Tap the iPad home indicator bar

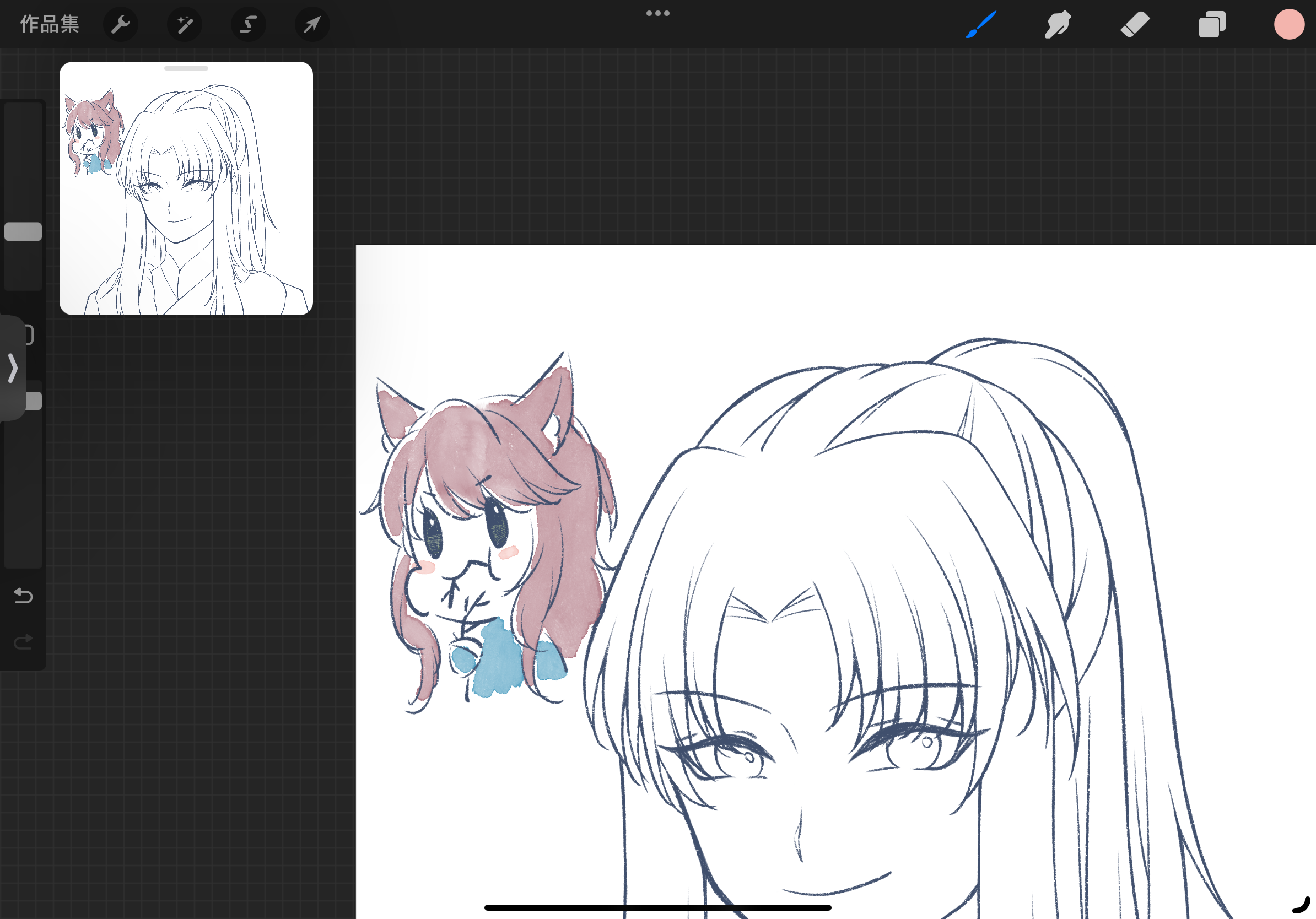pos(658,907)
